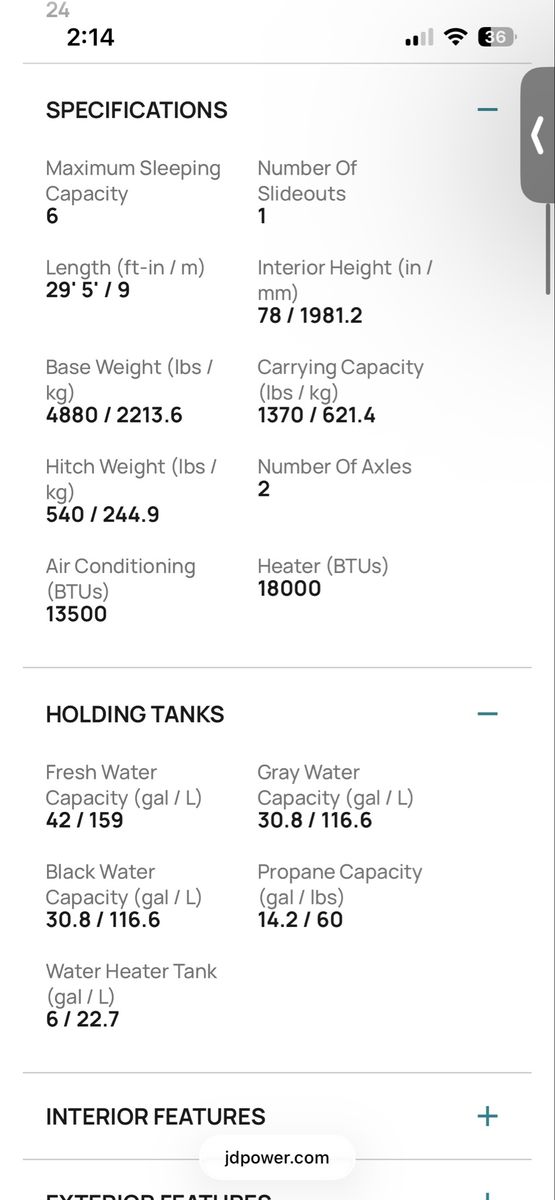Select the SPECIFICATIONS section heading
Viewport: 555px width, 1200px height.
click(x=137, y=110)
